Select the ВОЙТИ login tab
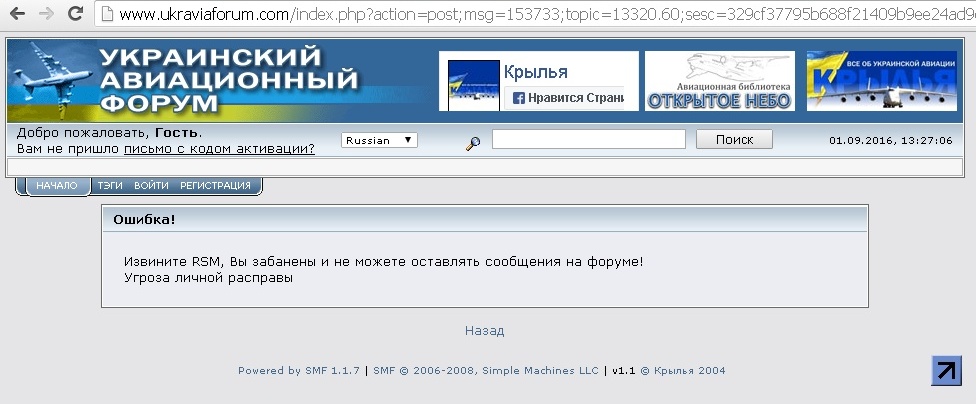 click(x=151, y=186)
